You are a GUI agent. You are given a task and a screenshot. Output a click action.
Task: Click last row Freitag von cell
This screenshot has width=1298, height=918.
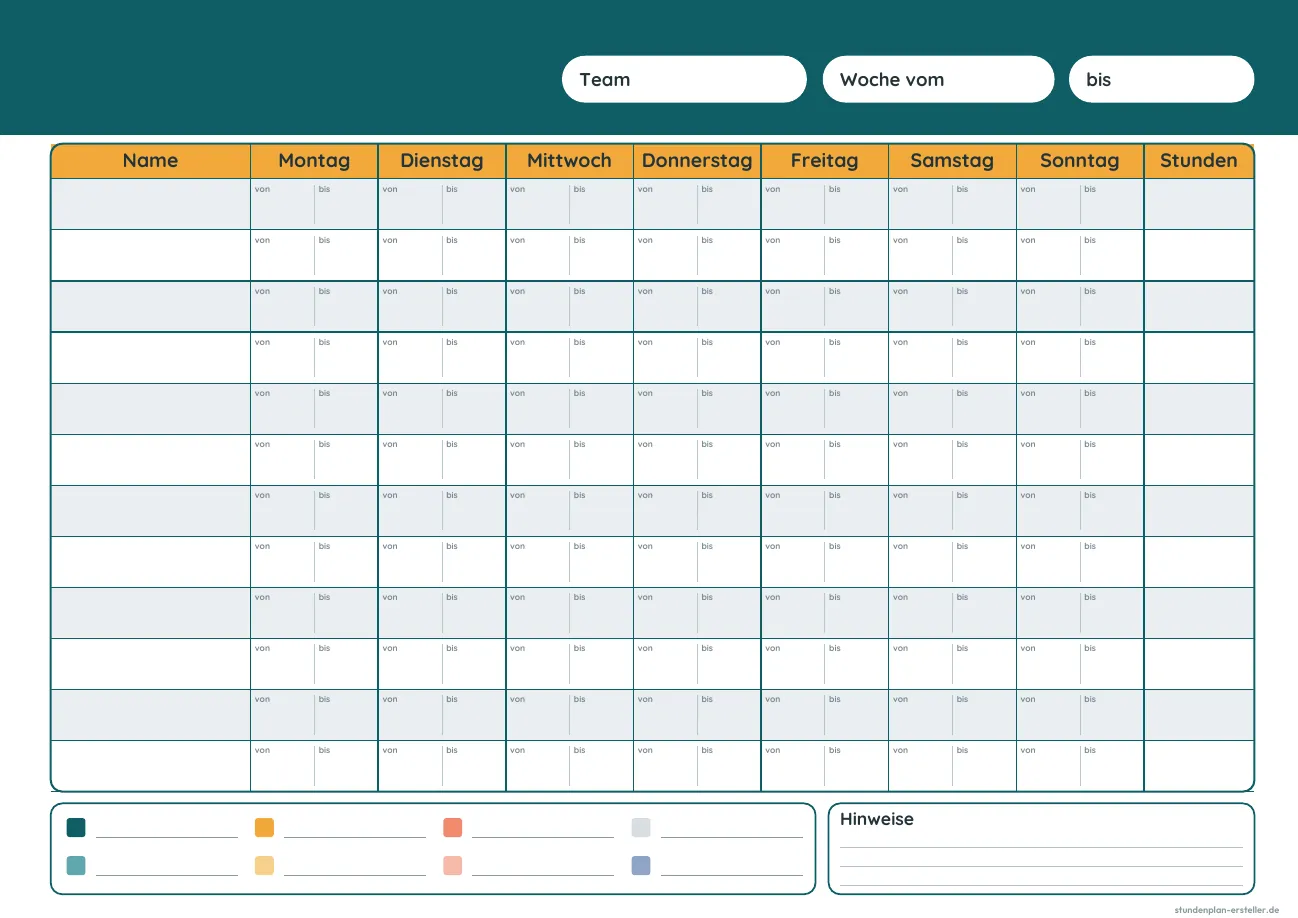pyautogui.click(x=793, y=766)
